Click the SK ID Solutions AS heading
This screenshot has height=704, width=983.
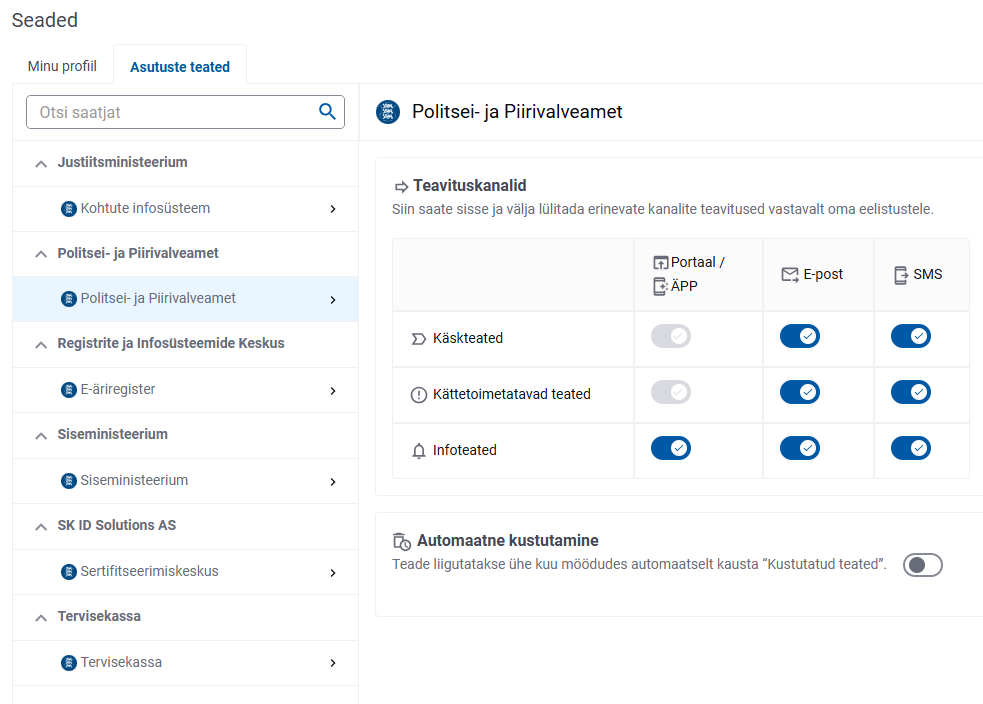tap(117, 525)
